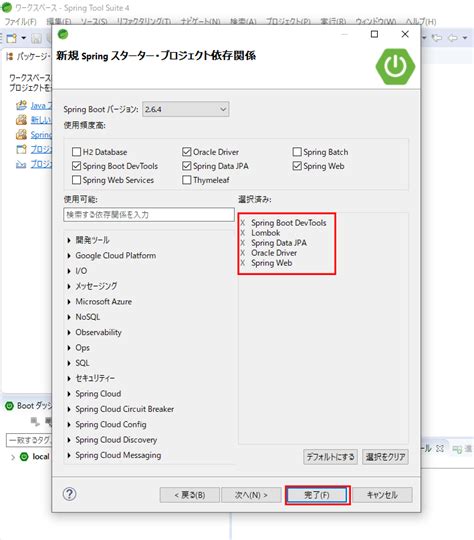Remove Spring Boot DevTools via its X icon
Image resolution: width=474 pixels, height=540 pixels.
click(x=243, y=223)
